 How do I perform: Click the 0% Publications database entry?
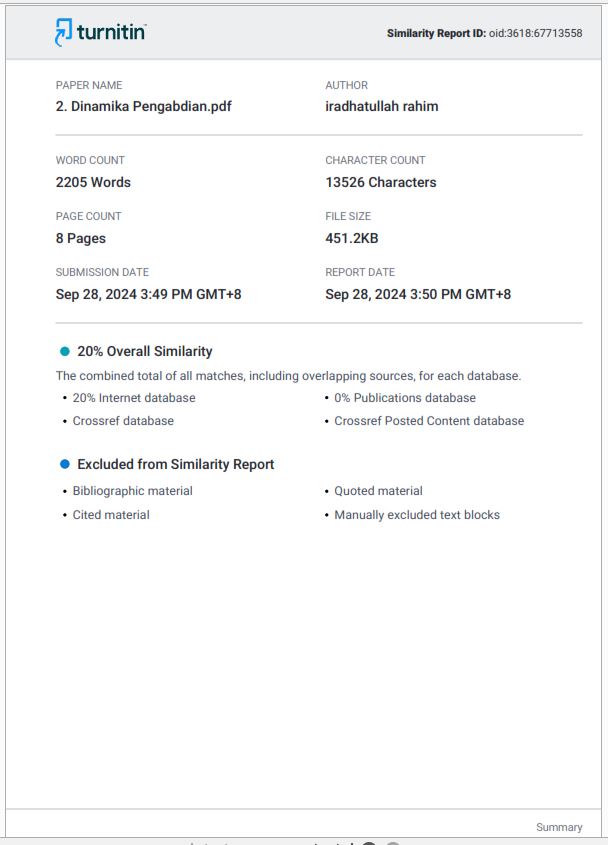point(405,398)
